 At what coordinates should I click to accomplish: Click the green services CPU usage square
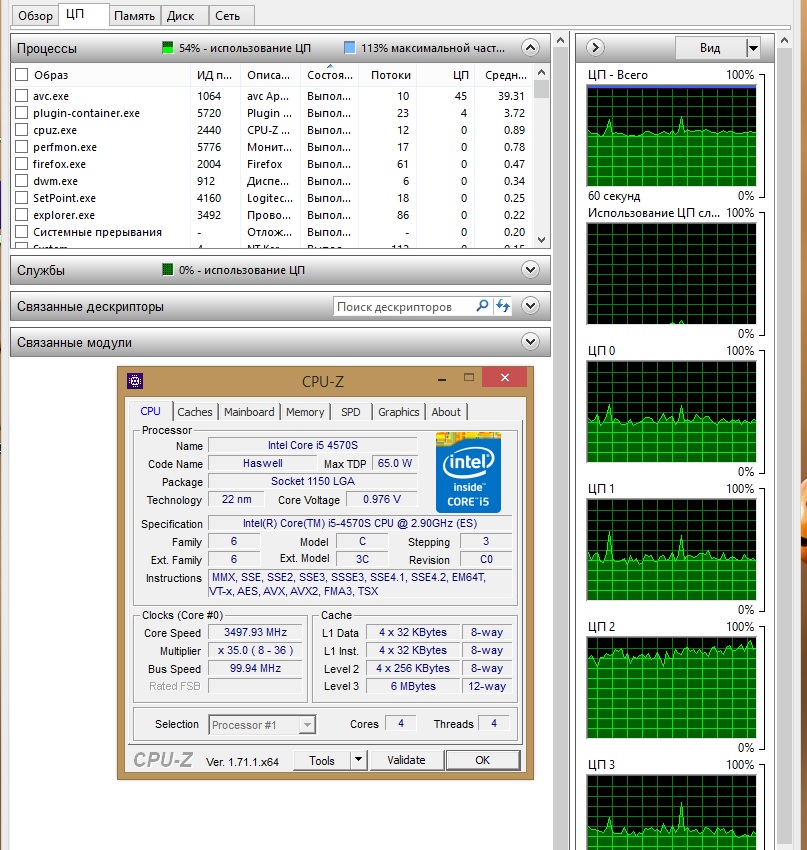[x=167, y=269]
